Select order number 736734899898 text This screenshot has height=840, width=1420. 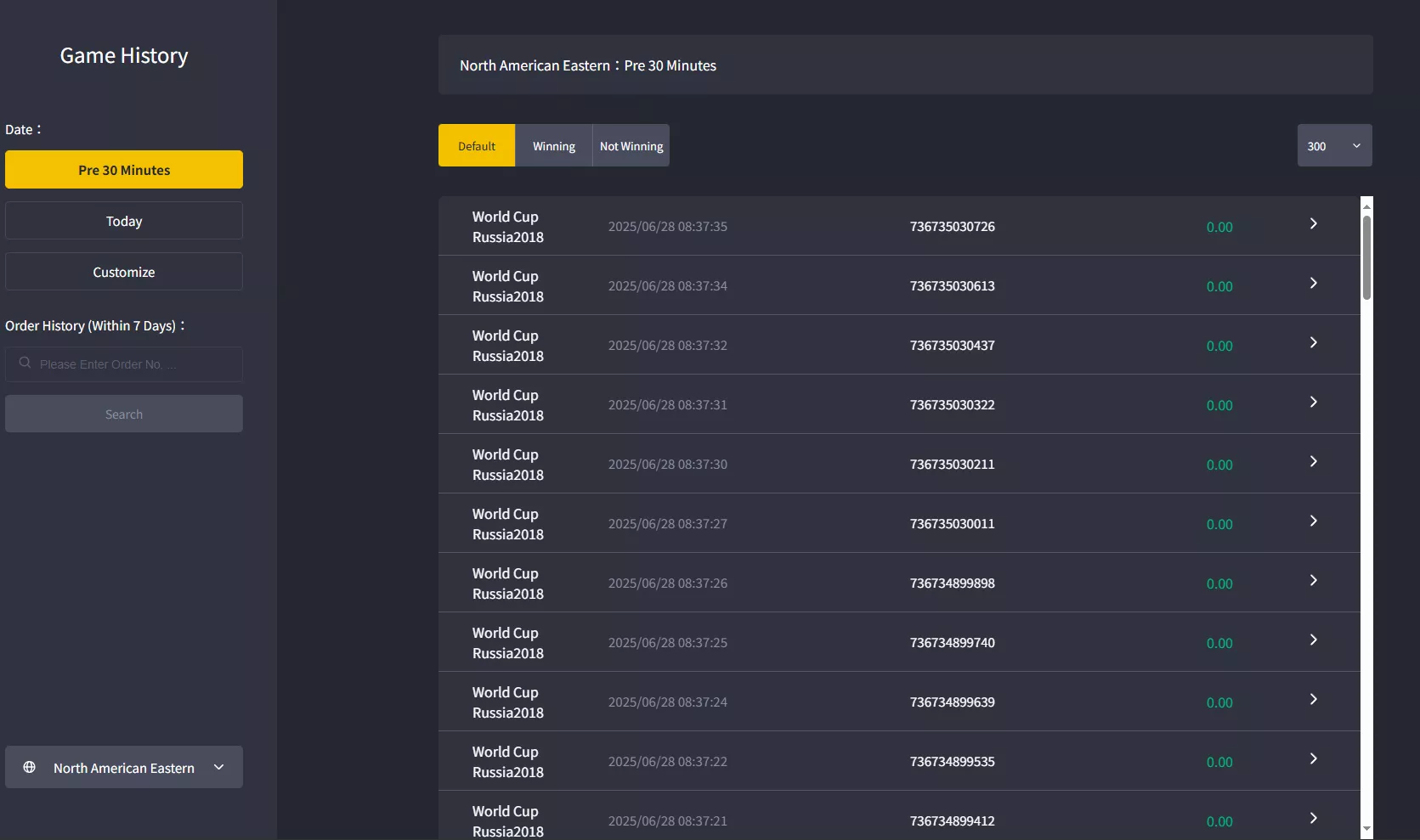point(952,583)
